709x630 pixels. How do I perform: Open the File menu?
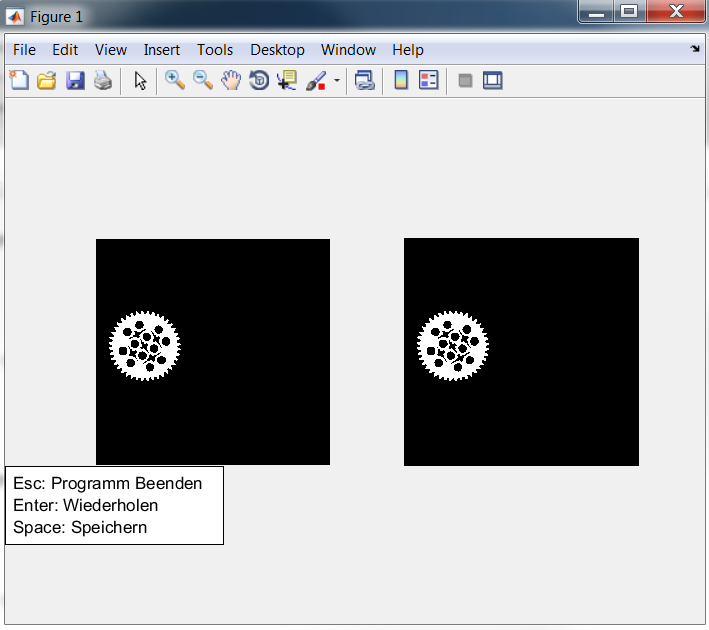pos(24,50)
